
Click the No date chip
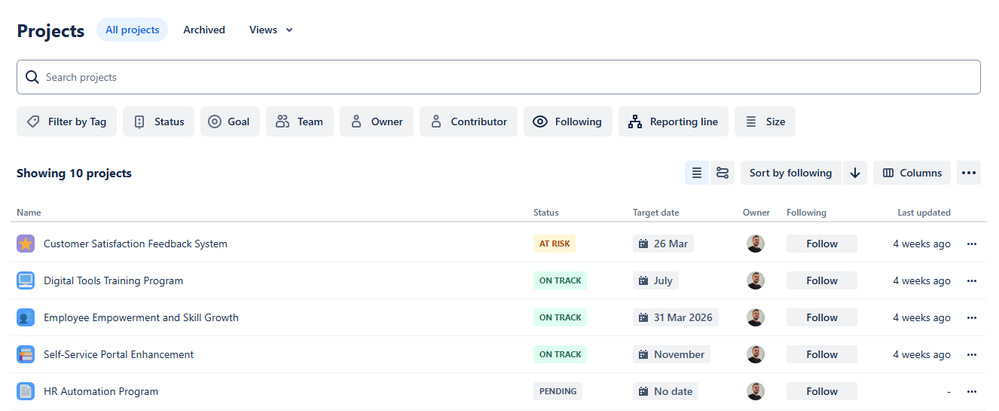pos(666,391)
